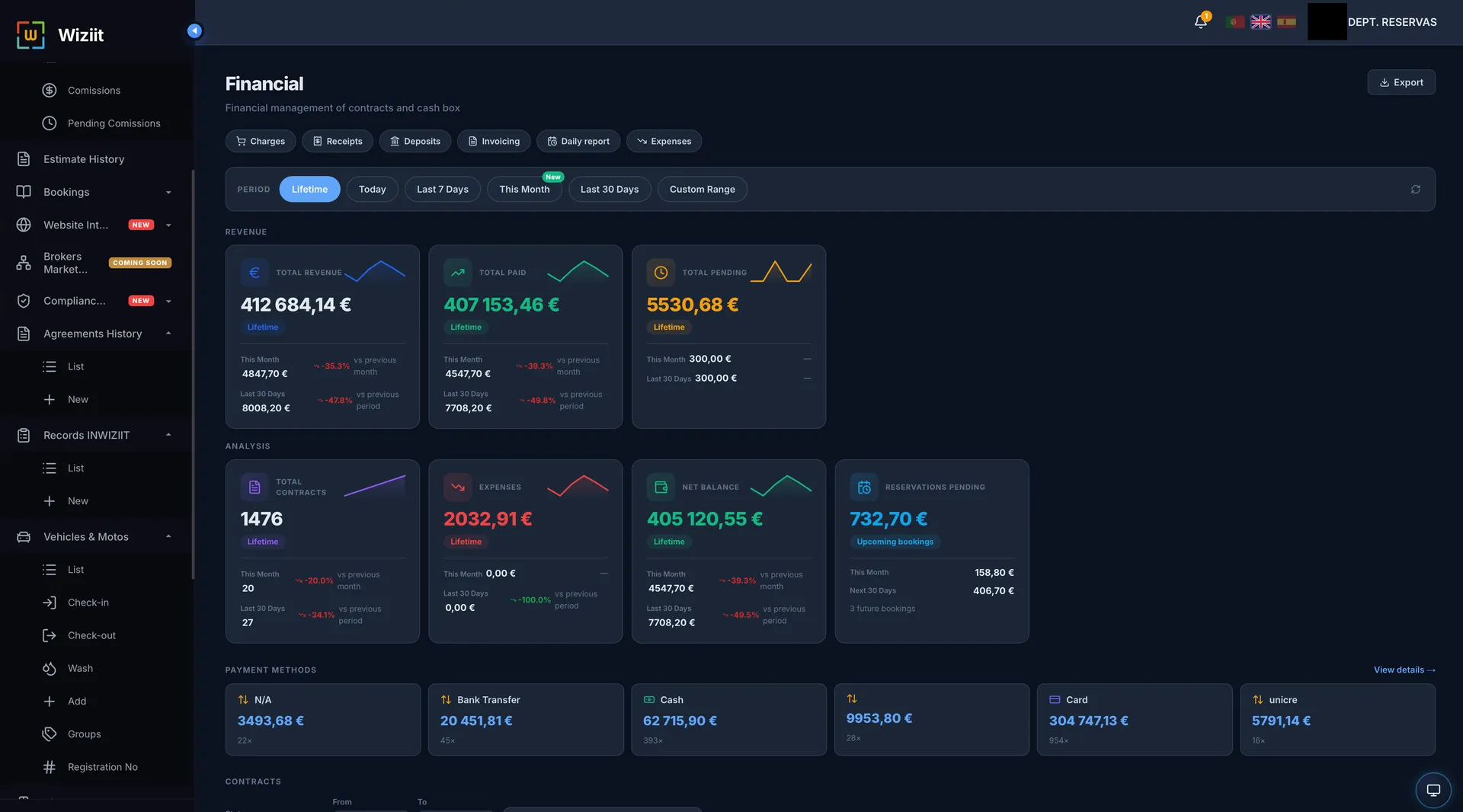Open the Deposits tab
The height and width of the screenshot is (812, 1463).
click(x=415, y=141)
